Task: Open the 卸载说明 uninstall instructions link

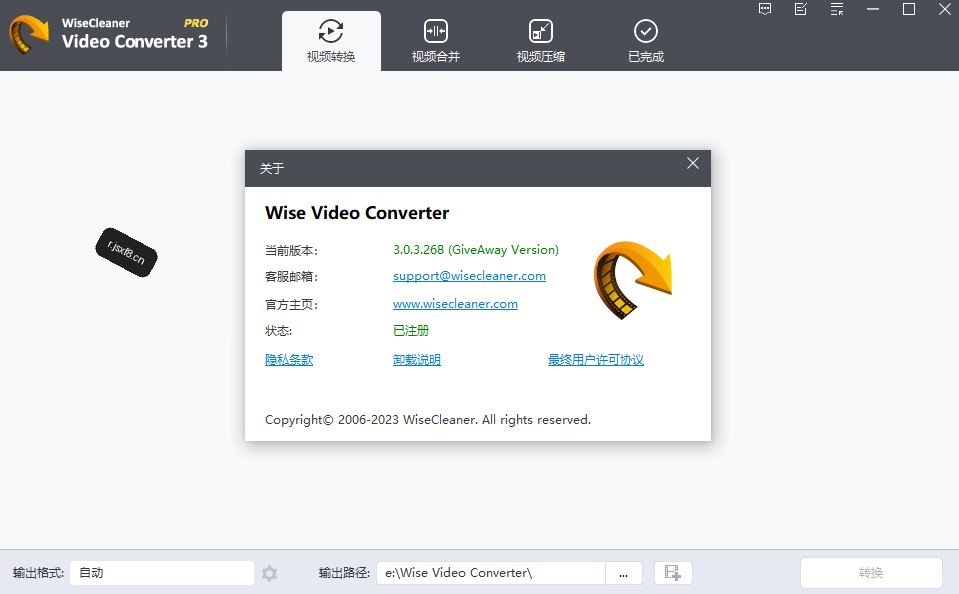Action: click(x=417, y=360)
